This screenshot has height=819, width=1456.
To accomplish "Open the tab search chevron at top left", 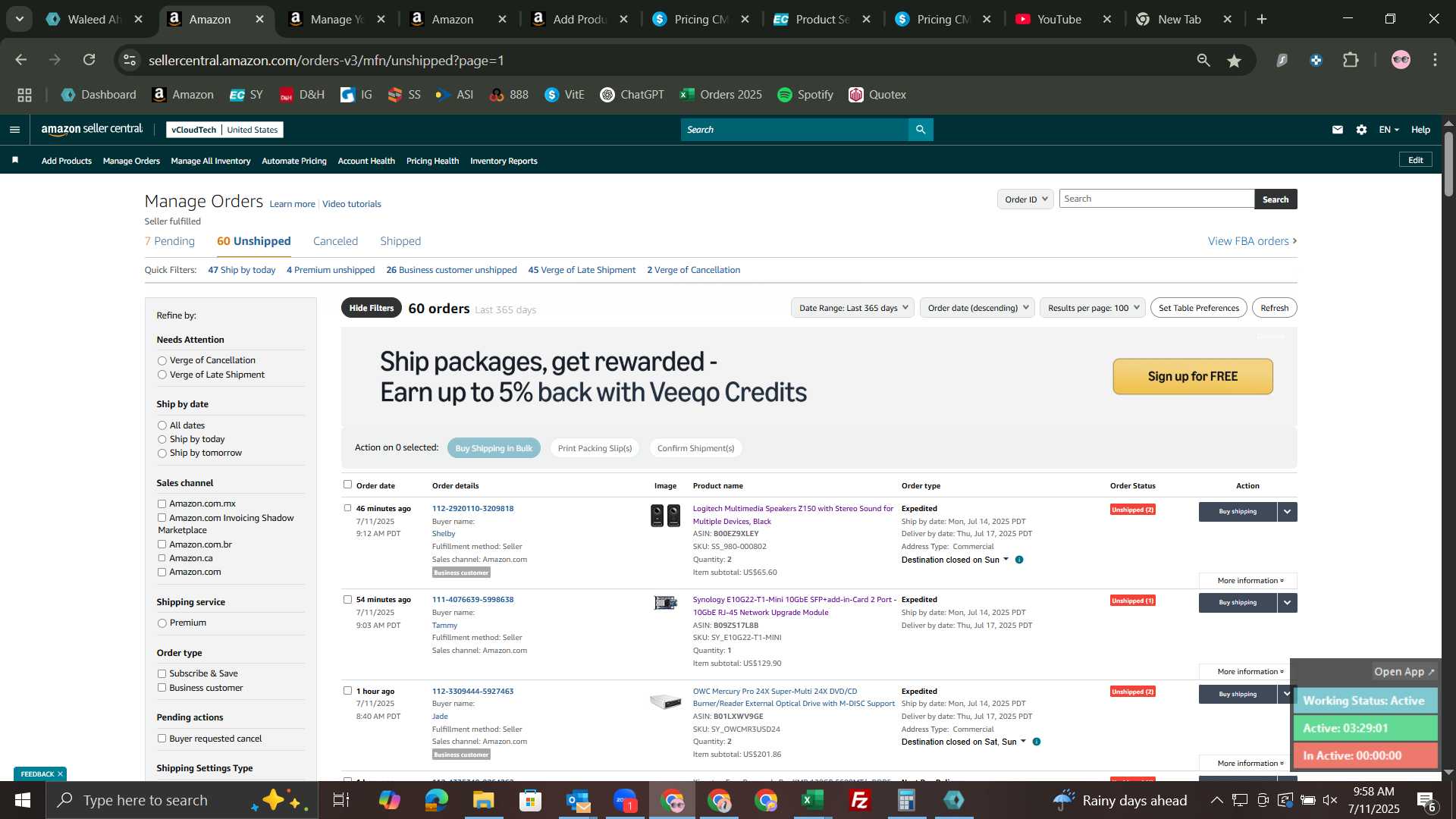I will click(x=20, y=19).
